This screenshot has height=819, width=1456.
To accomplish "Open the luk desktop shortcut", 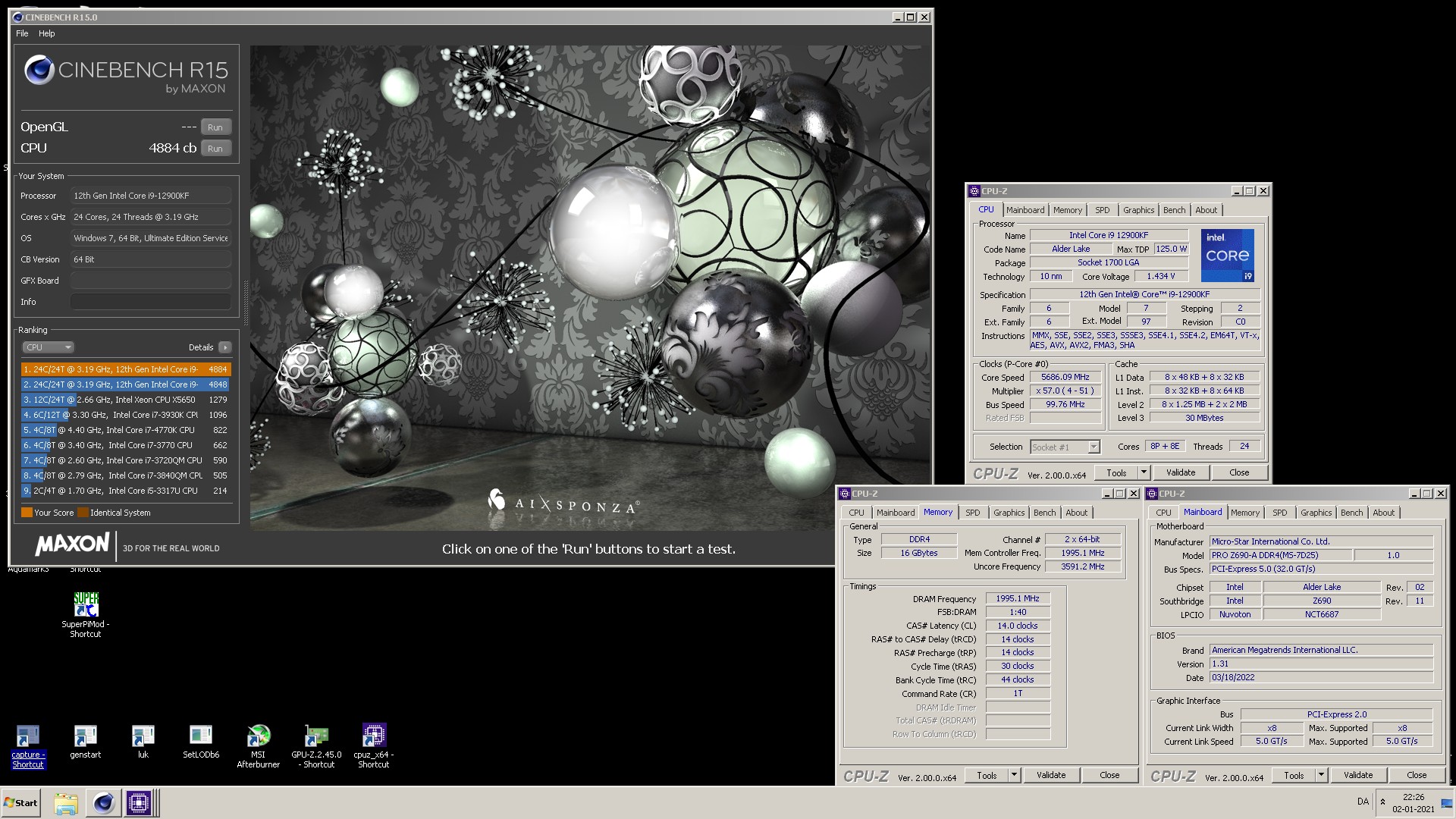I will coord(143,742).
